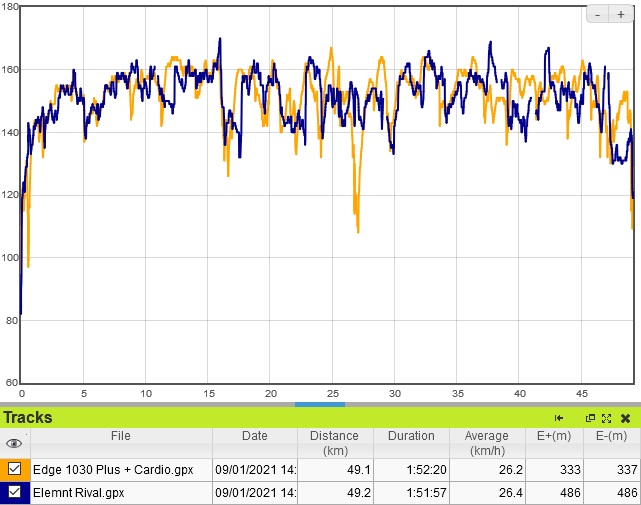
Task: Sort by Distance (km) column header
Action: pyautogui.click(x=334, y=443)
